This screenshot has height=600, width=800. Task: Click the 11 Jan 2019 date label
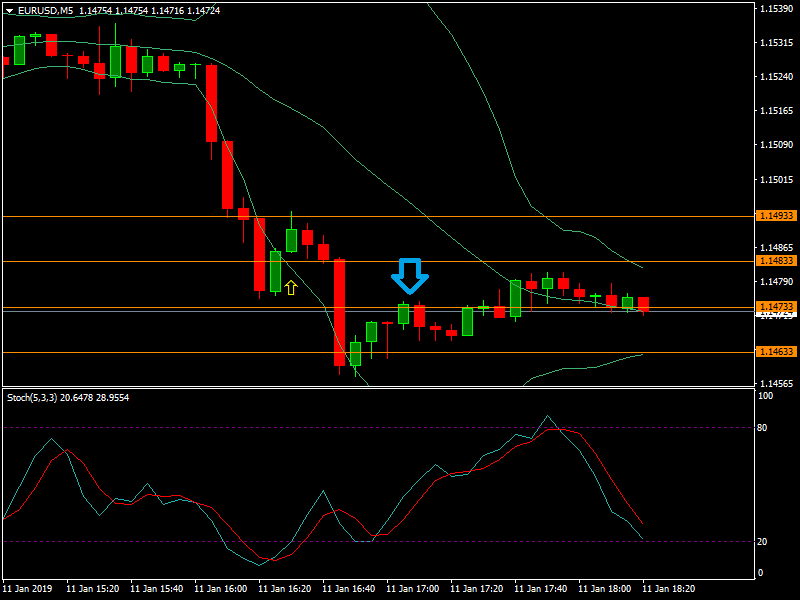[27, 589]
